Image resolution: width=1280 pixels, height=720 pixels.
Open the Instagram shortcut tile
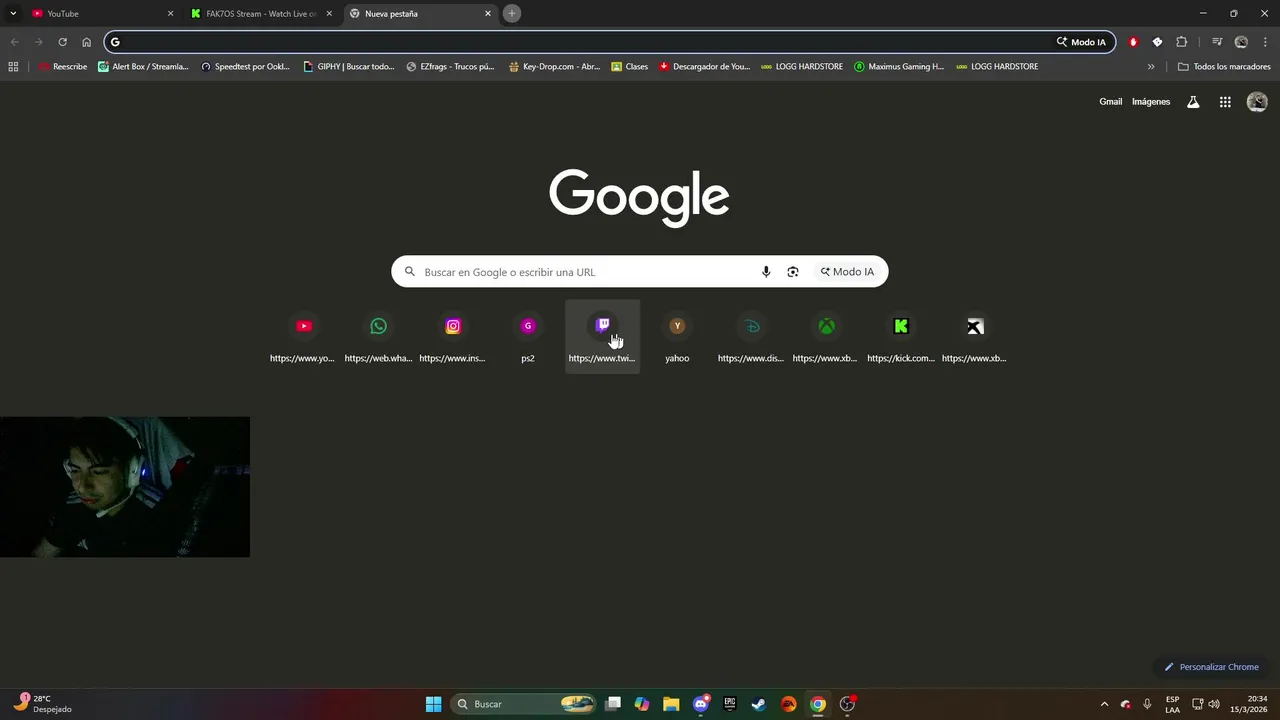click(x=453, y=337)
